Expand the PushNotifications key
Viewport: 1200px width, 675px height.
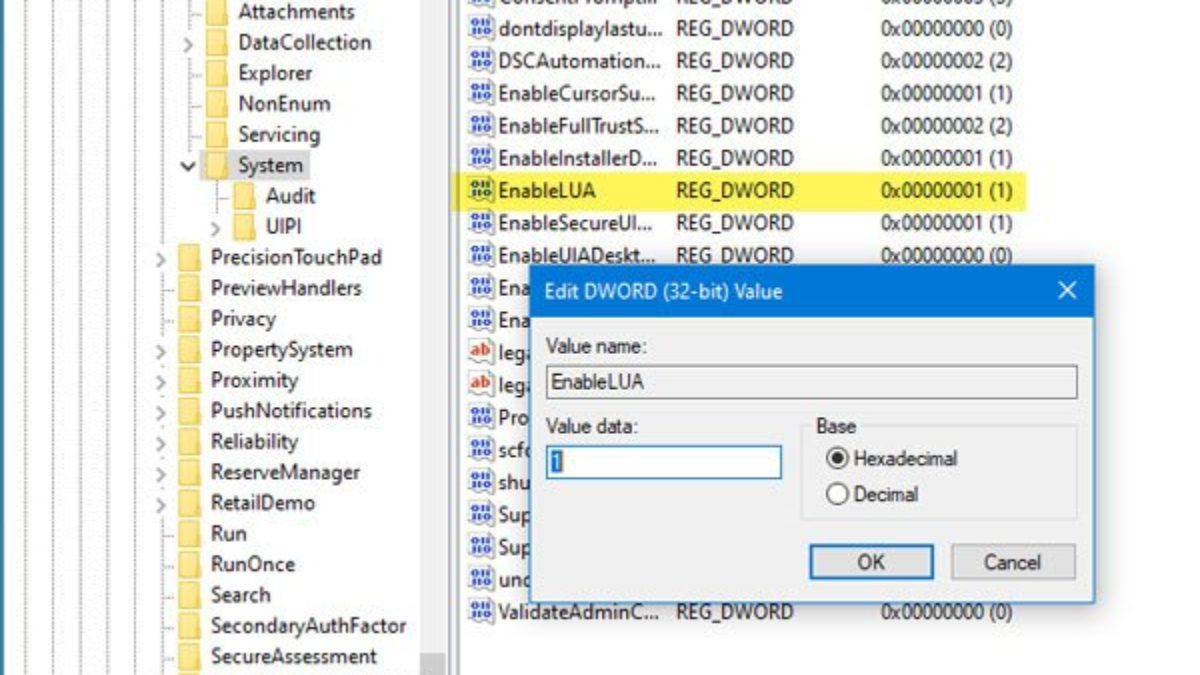click(x=161, y=412)
